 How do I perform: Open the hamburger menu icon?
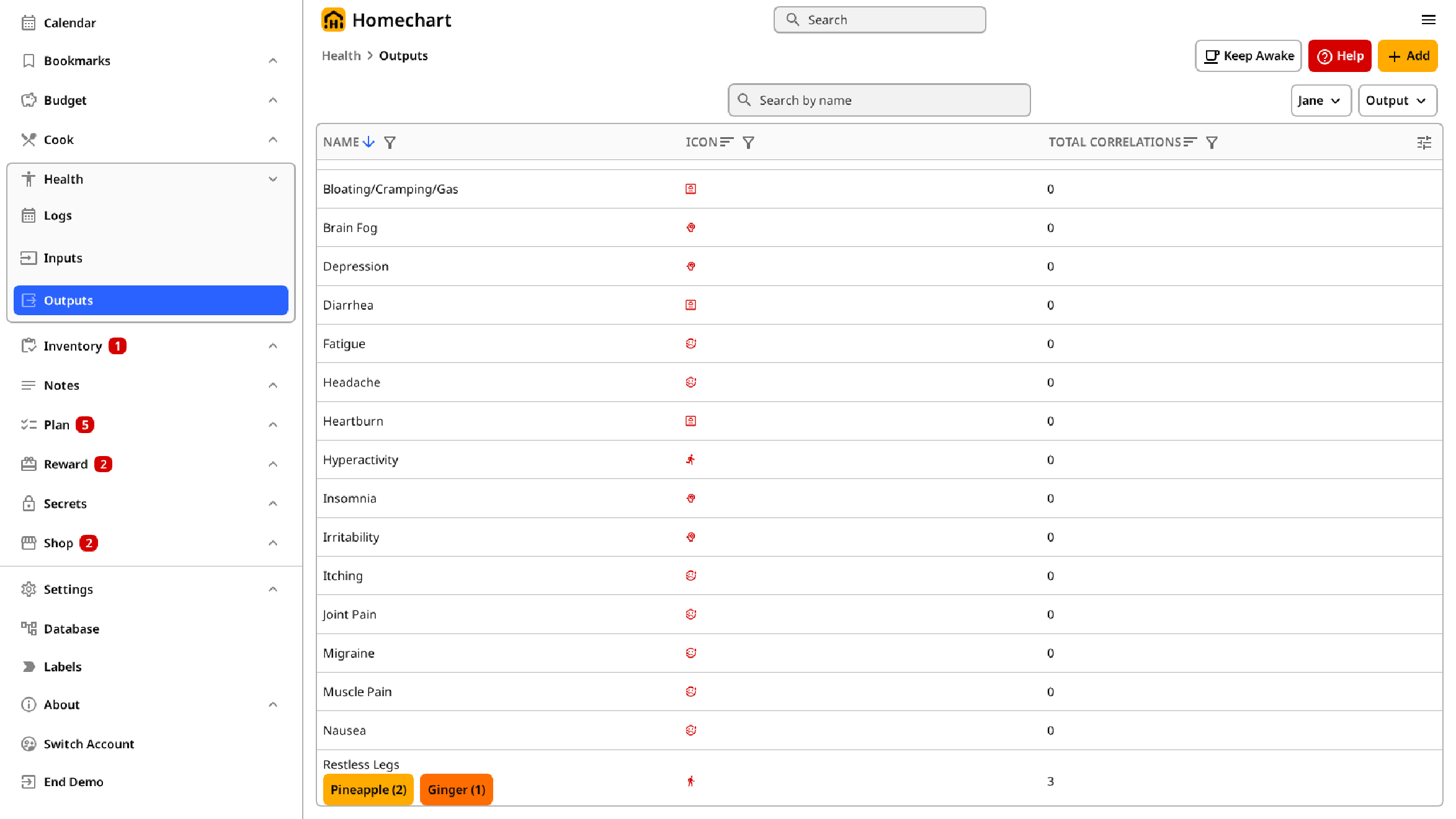point(1428,20)
